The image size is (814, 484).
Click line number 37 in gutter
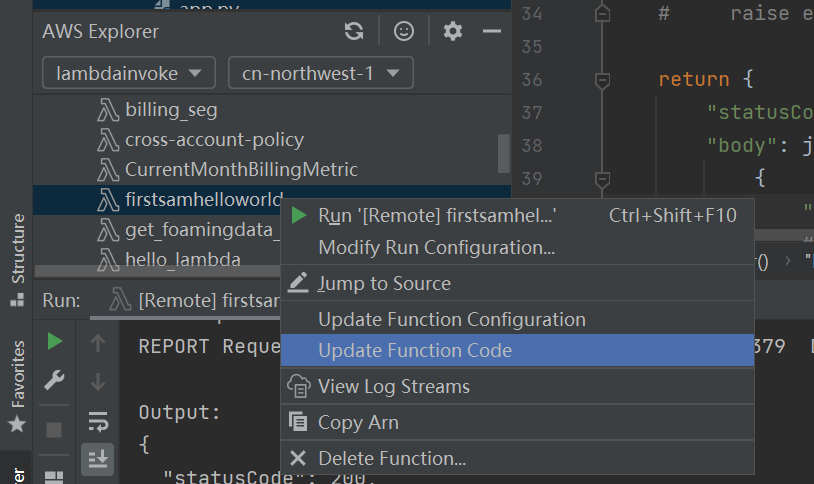click(x=532, y=113)
